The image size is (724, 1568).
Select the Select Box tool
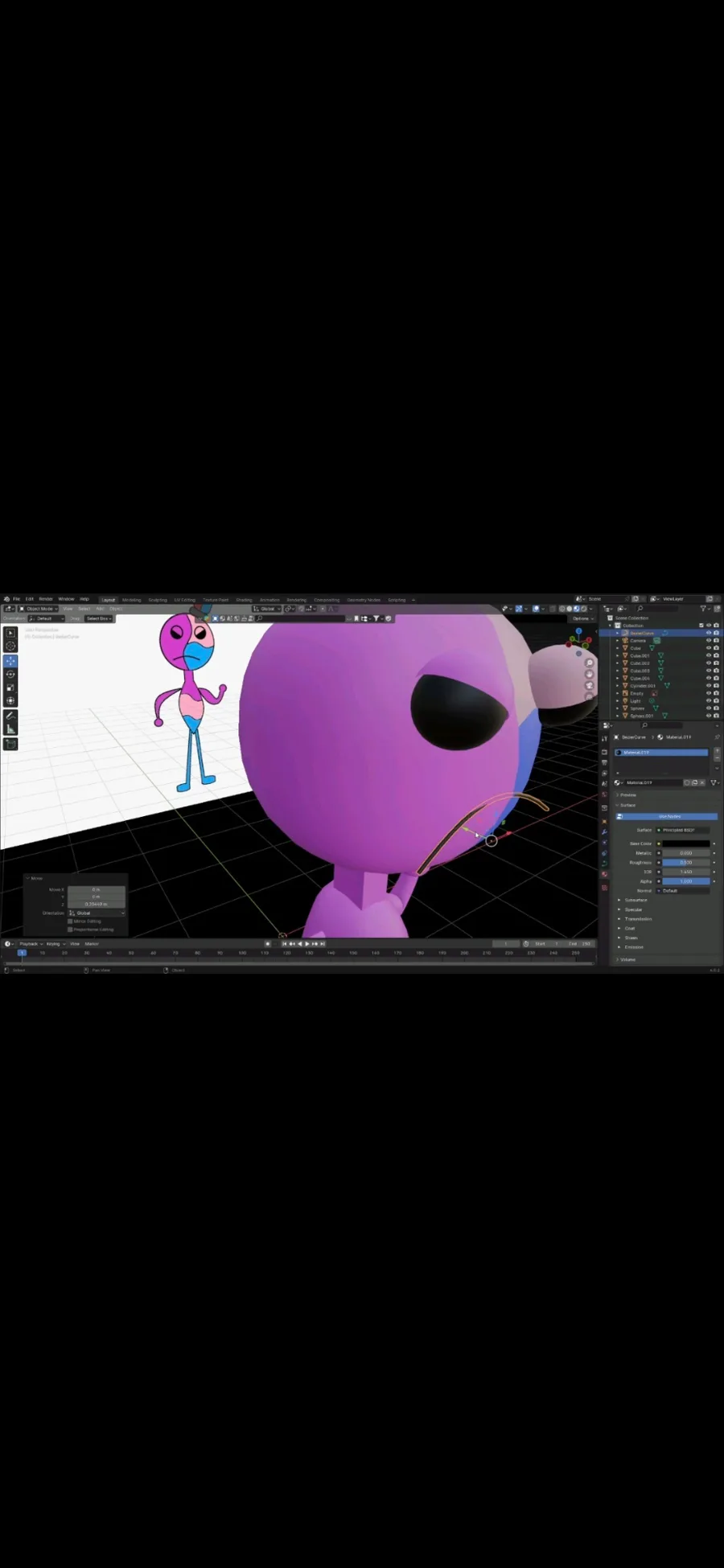pos(10,633)
